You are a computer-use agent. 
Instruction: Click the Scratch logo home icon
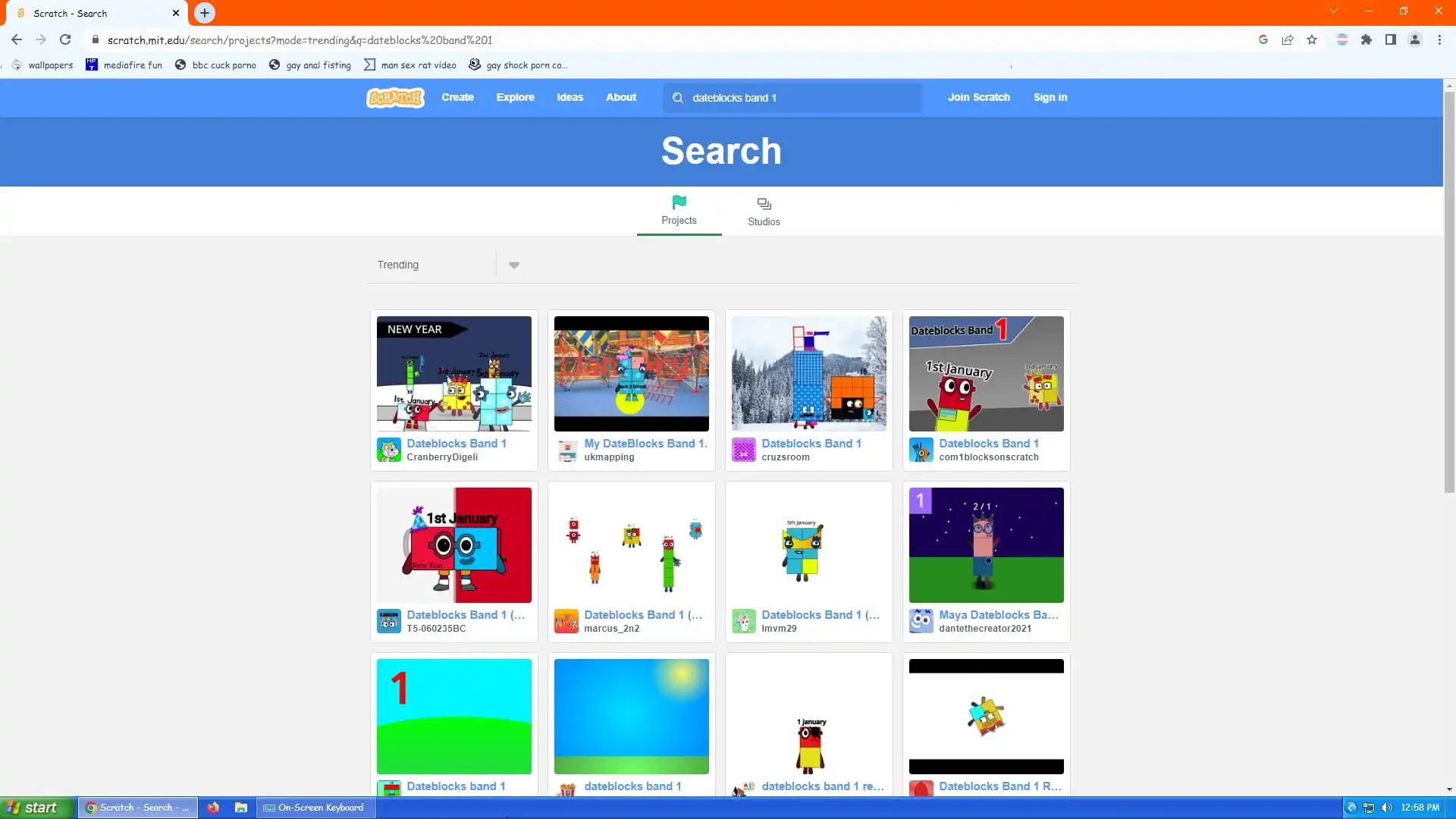(395, 98)
